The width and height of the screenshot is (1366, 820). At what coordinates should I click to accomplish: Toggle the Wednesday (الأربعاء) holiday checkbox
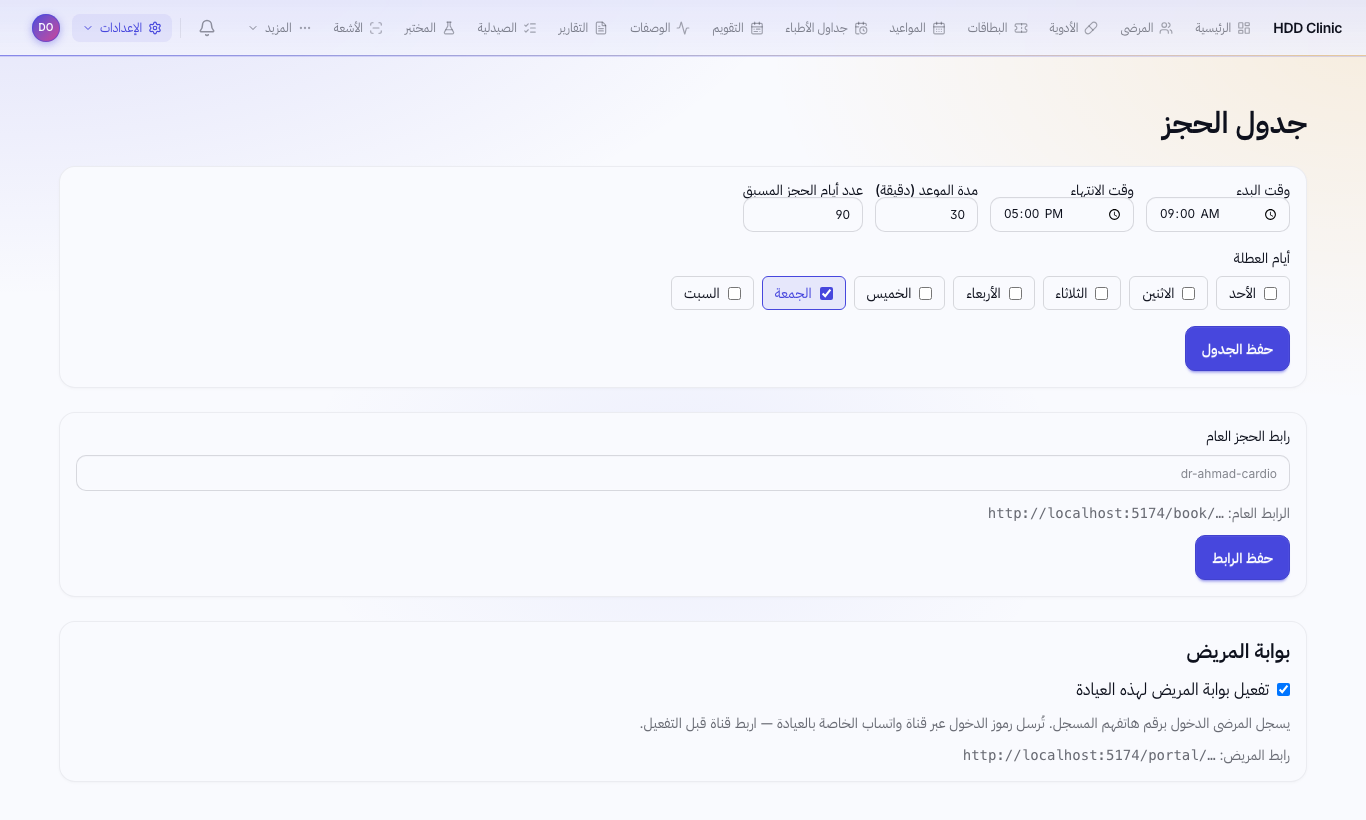[1016, 293]
